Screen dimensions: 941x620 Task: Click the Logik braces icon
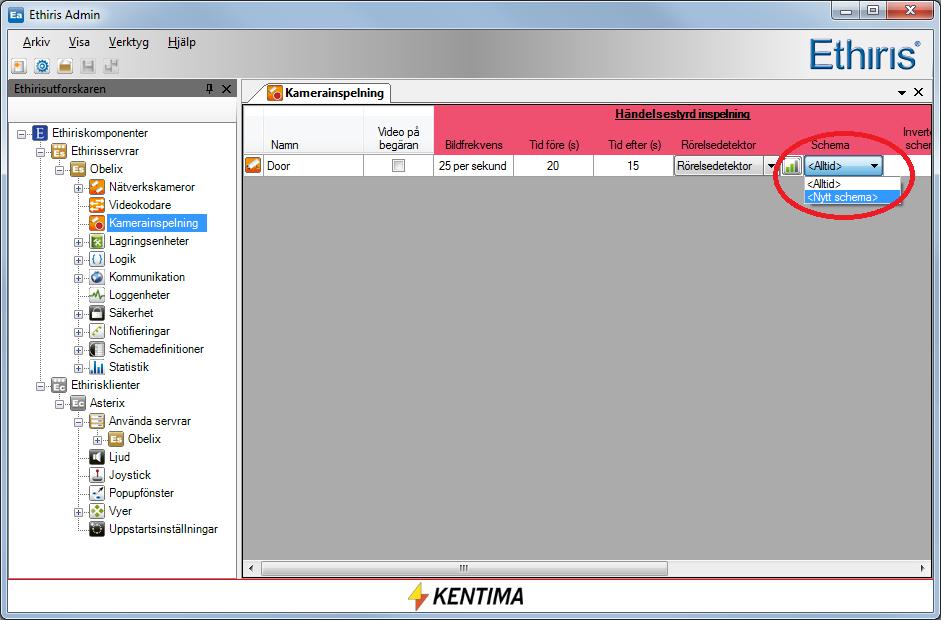tap(97, 259)
